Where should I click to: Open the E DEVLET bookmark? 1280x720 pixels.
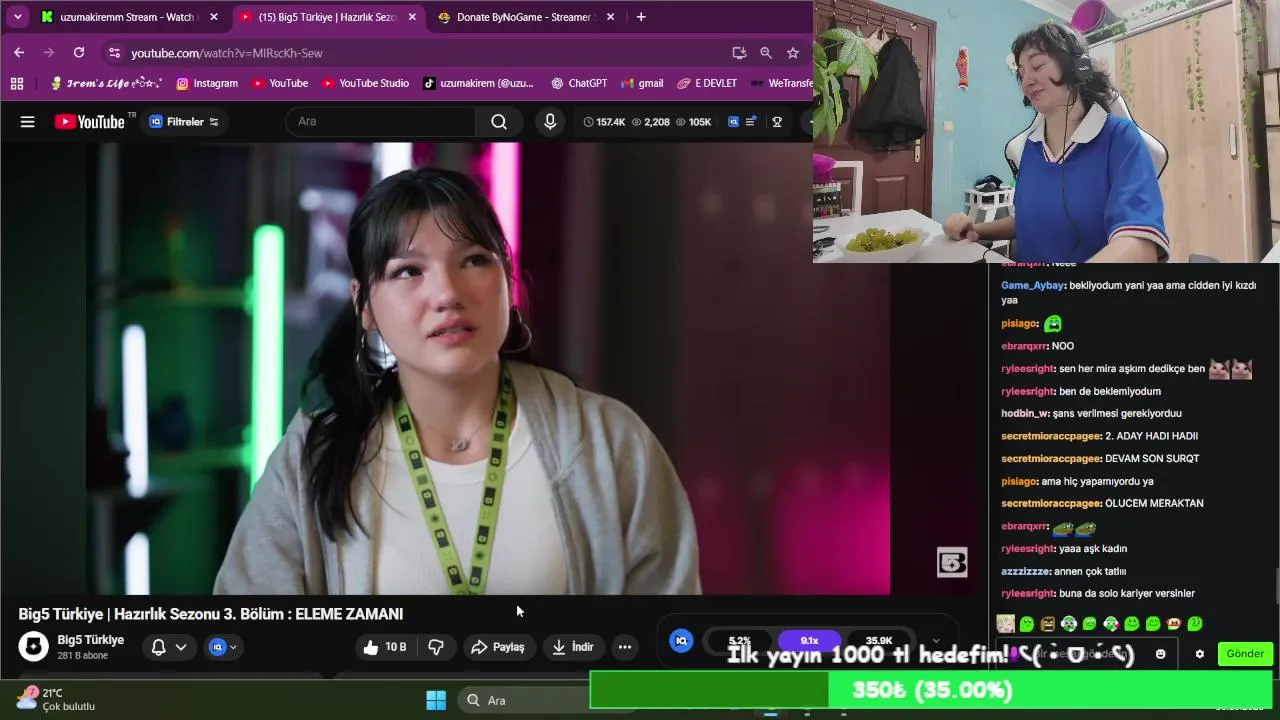[707, 83]
